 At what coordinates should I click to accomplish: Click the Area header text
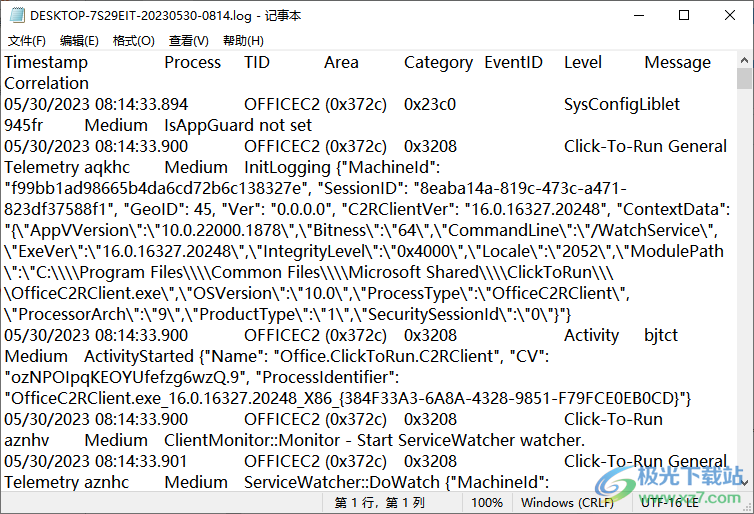pyautogui.click(x=341, y=63)
